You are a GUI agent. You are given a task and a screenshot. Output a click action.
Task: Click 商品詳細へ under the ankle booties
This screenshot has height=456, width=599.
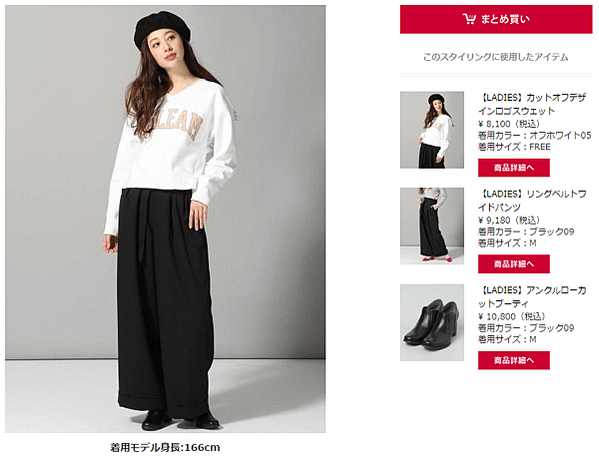[513, 360]
